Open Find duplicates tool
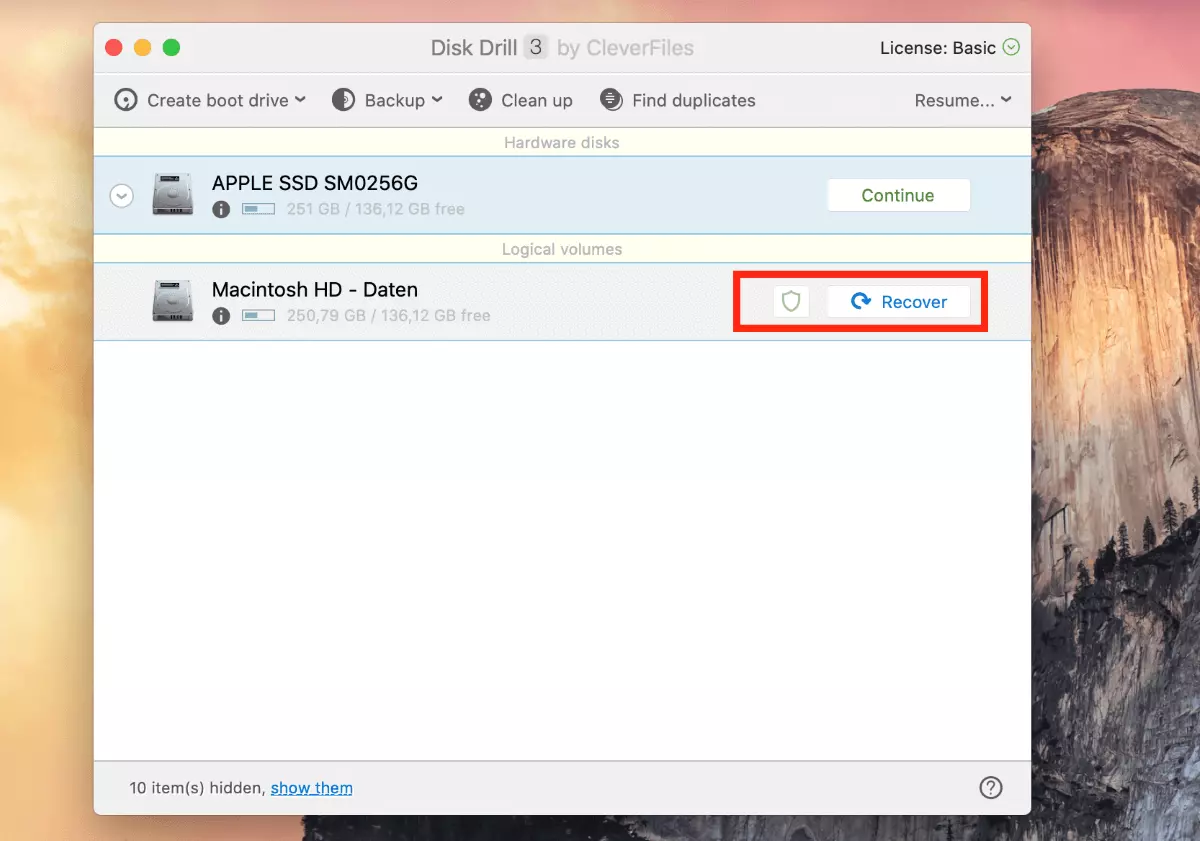 [x=677, y=100]
